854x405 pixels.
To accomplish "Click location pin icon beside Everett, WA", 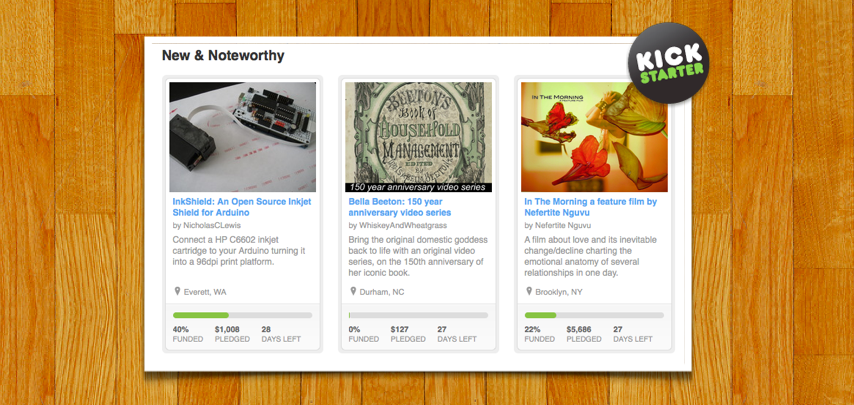I will (x=177, y=292).
